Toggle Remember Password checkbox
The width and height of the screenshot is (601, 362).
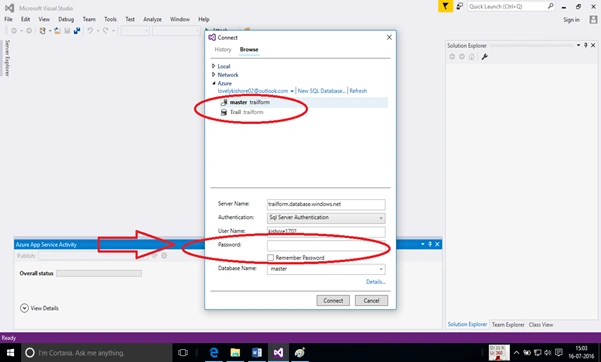click(x=271, y=258)
